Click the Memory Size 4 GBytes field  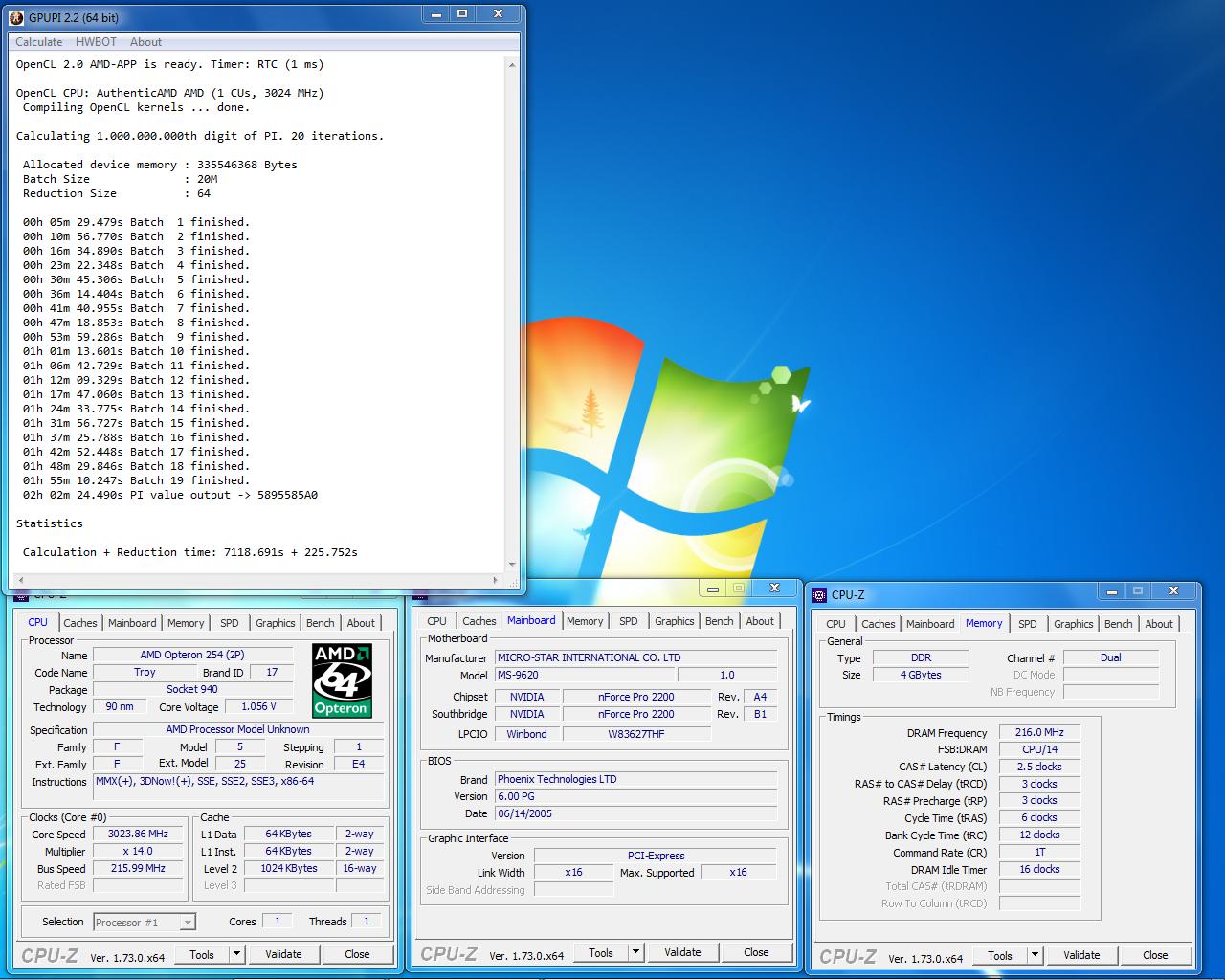pyautogui.click(x=921, y=675)
